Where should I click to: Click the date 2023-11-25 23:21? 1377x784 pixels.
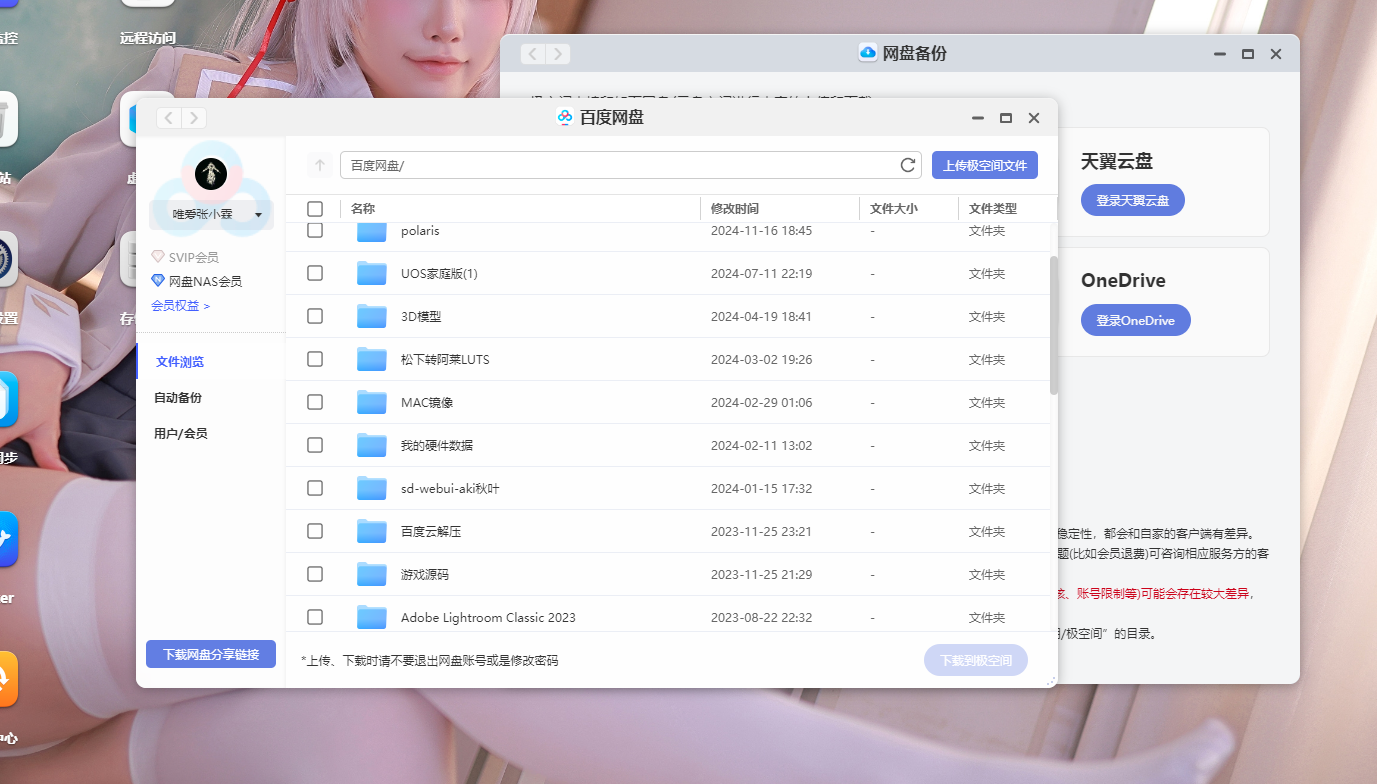[x=761, y=531]
